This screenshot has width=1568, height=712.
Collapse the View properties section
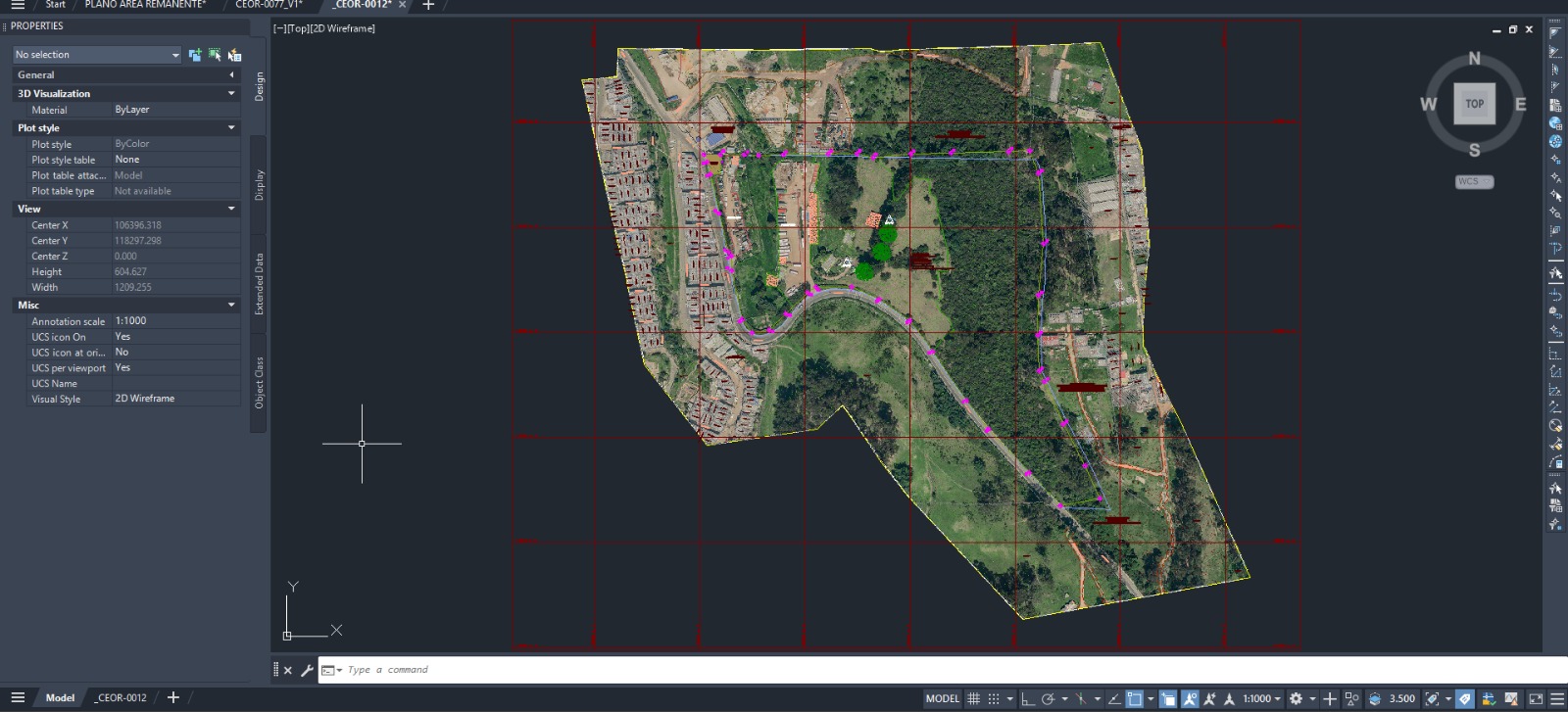click(x=231, y=209)
